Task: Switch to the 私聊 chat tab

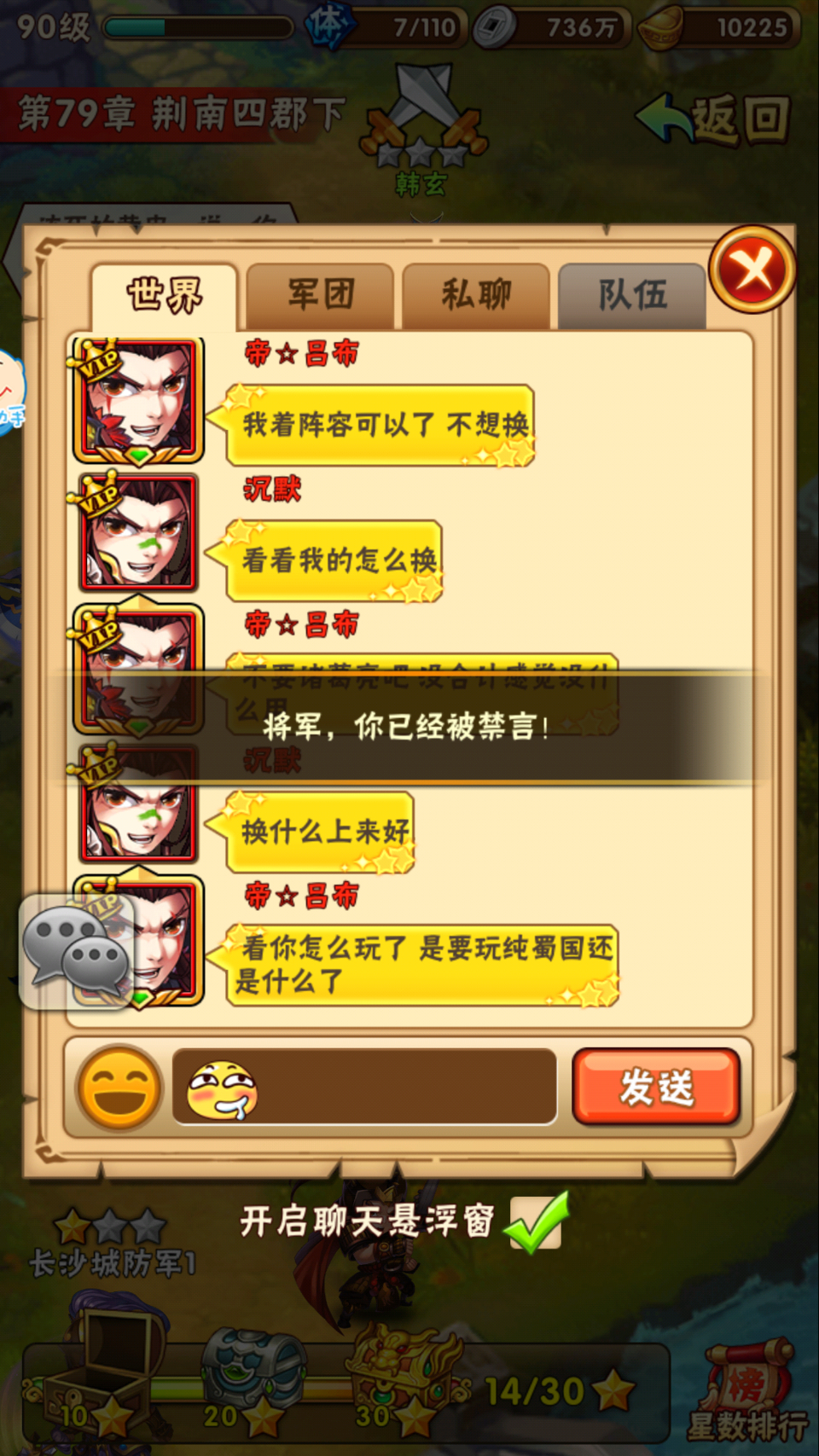Action: pyautogui.click(x=476, y=296)
